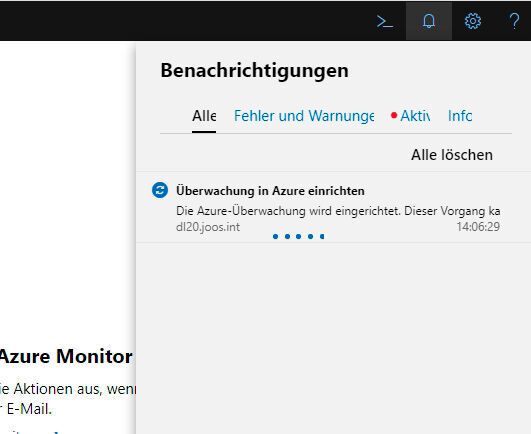The width and height of the screenshot is (531, 434).
Task: Click the Die Azure-Überwachung wird eingerichtet description
Action: [x=338, y=211]
